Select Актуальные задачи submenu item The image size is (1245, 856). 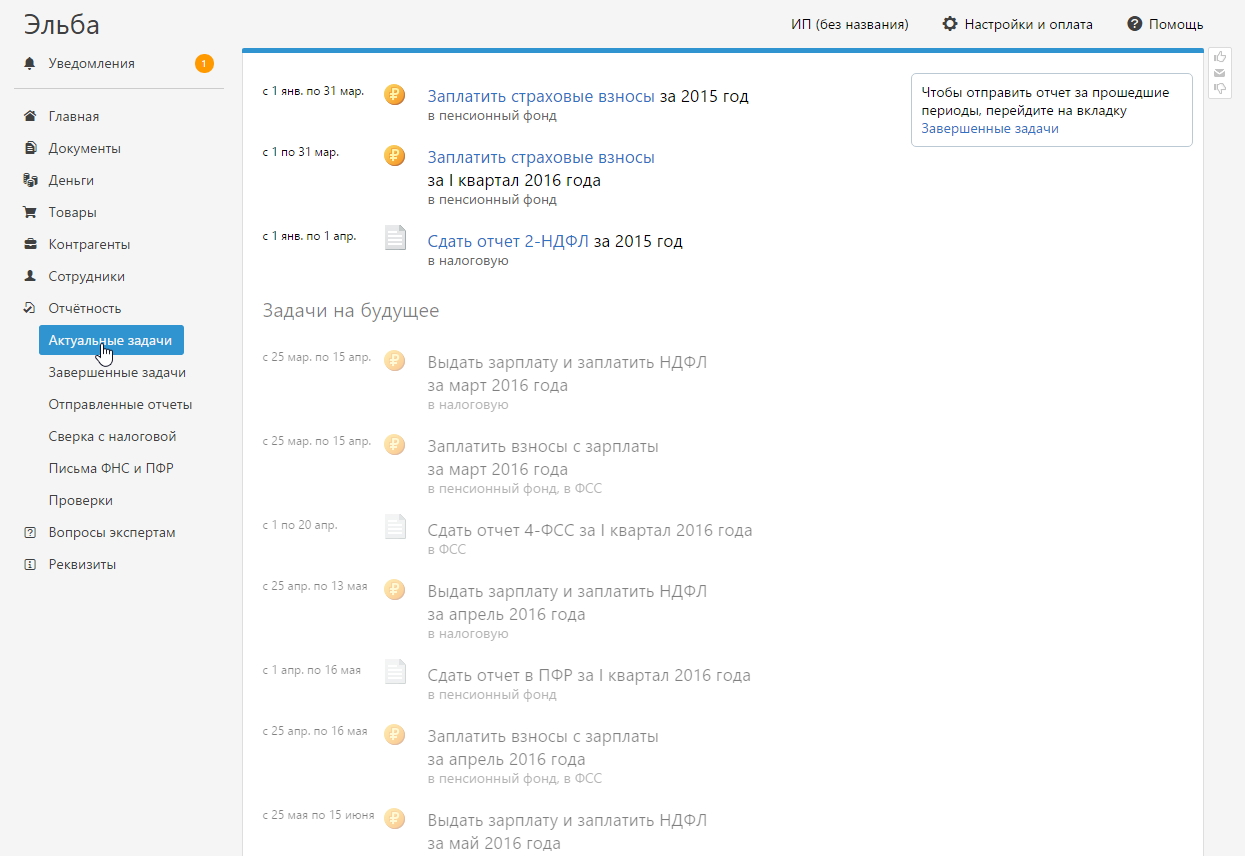(111, 340)
